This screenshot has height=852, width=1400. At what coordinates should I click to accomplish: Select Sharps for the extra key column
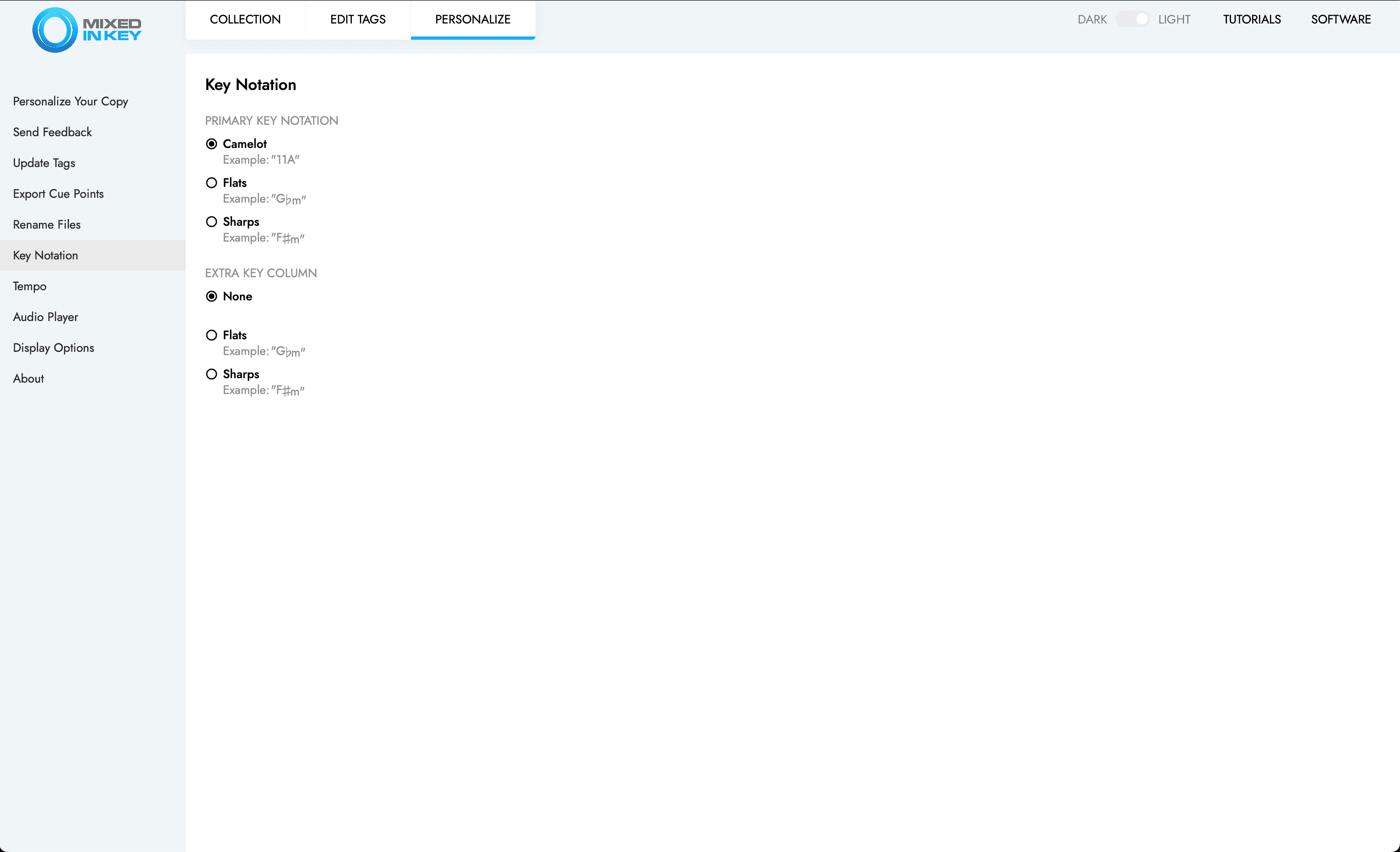[x=211, y=374]
